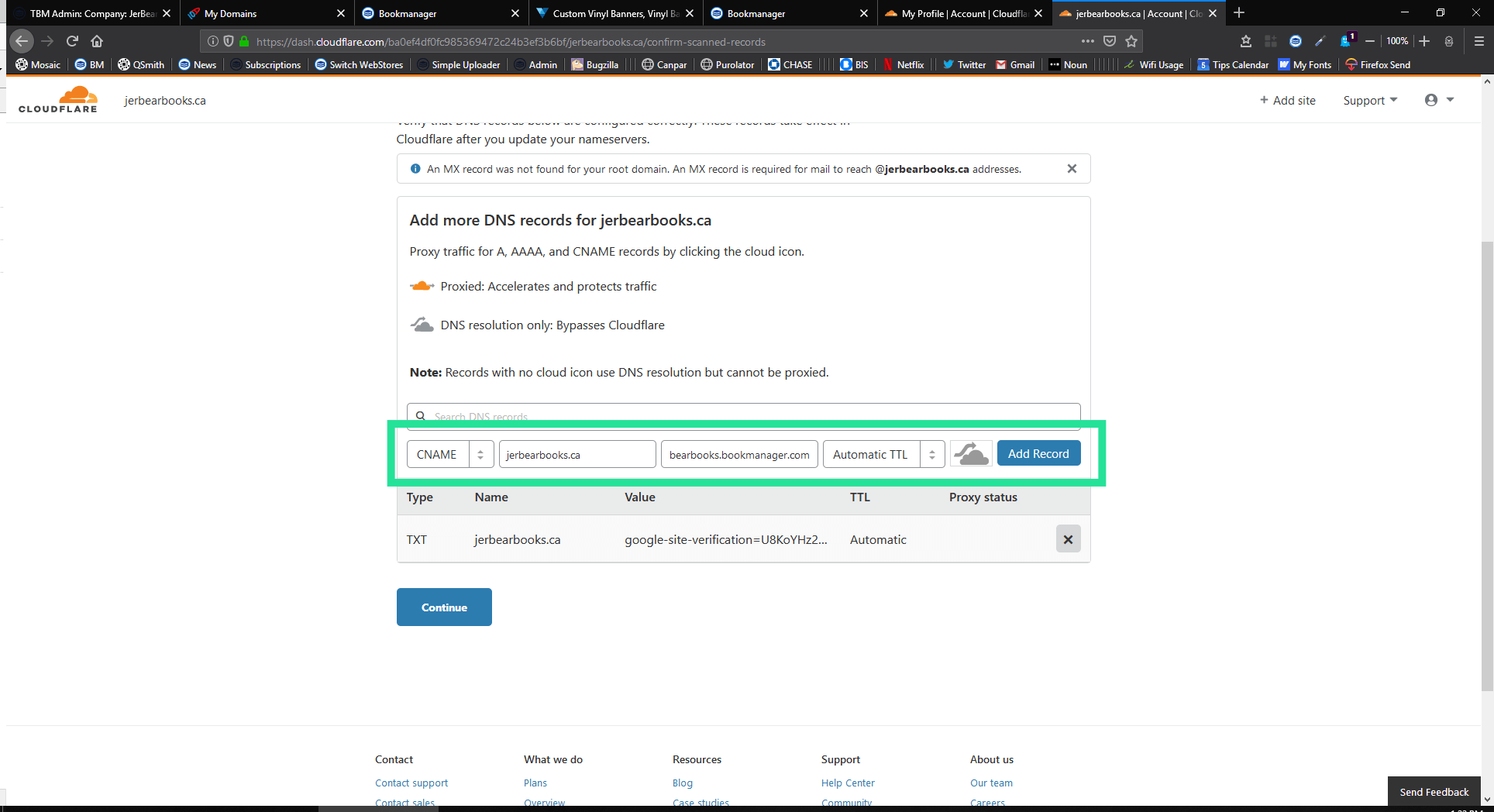Delete the TXT record row
Viewport: 1494px width, 812px height.
tap(1068, 539)
